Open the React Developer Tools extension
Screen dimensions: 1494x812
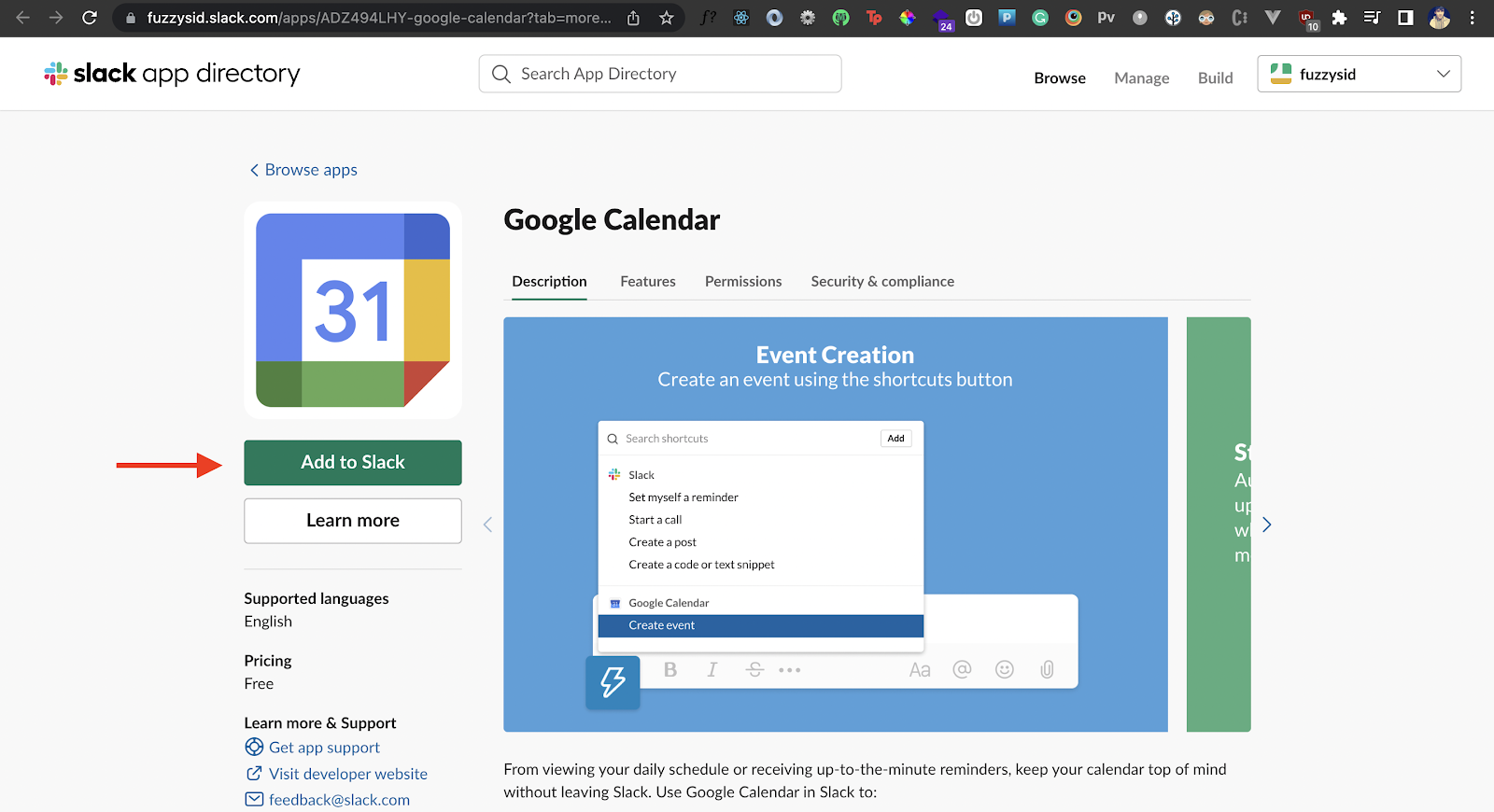pyautogui.click(x=741, y=18)
